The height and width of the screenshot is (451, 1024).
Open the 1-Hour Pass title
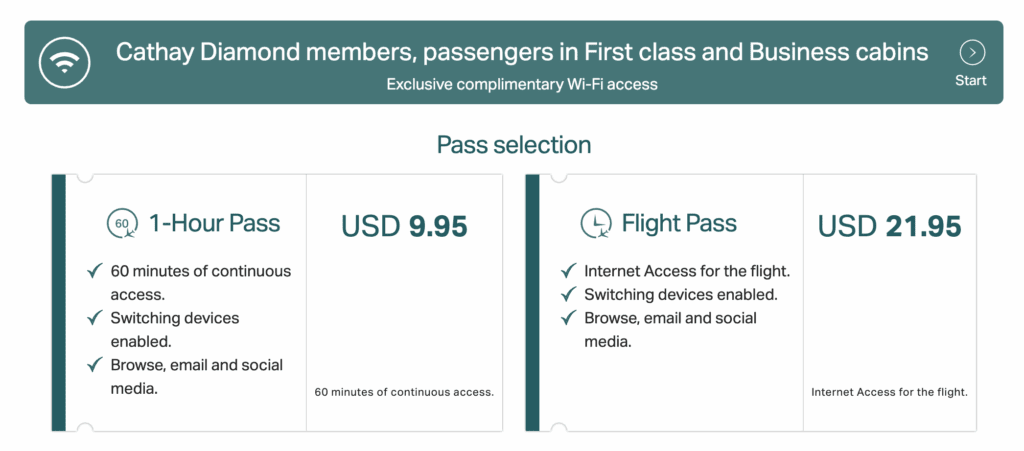215,223
